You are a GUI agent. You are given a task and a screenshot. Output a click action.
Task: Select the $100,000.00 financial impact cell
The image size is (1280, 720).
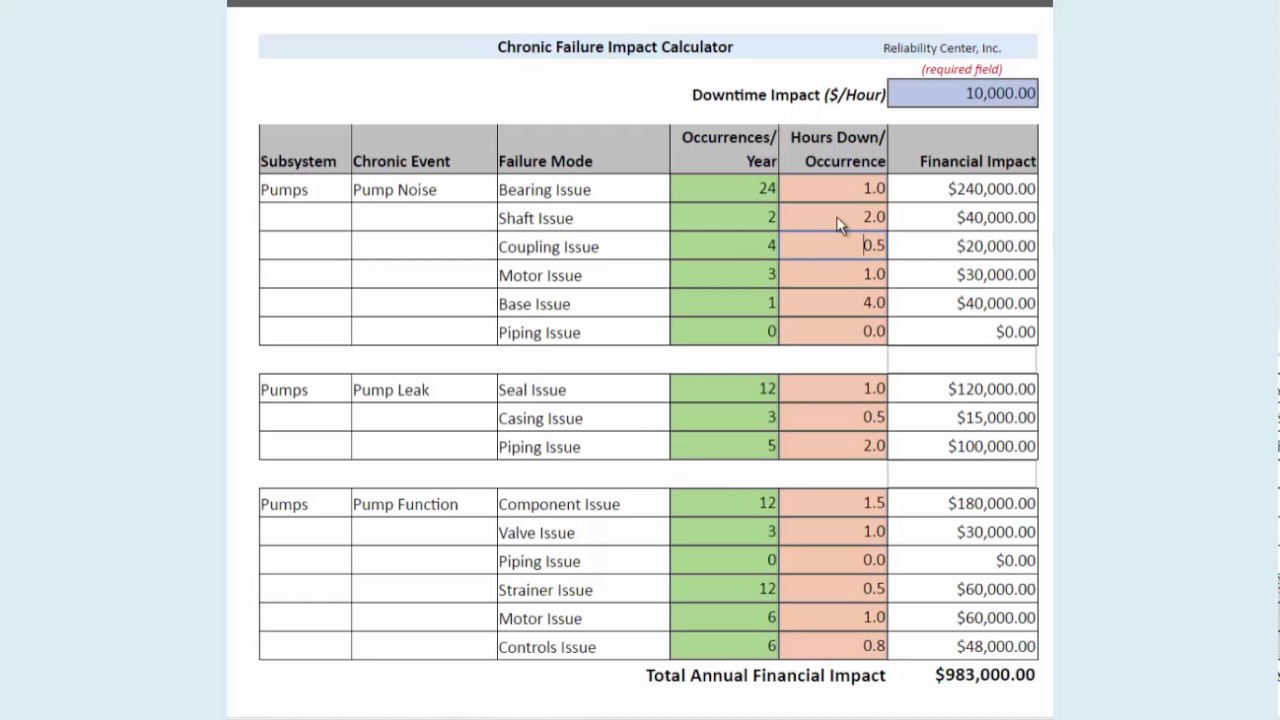[x=962, y=446]
